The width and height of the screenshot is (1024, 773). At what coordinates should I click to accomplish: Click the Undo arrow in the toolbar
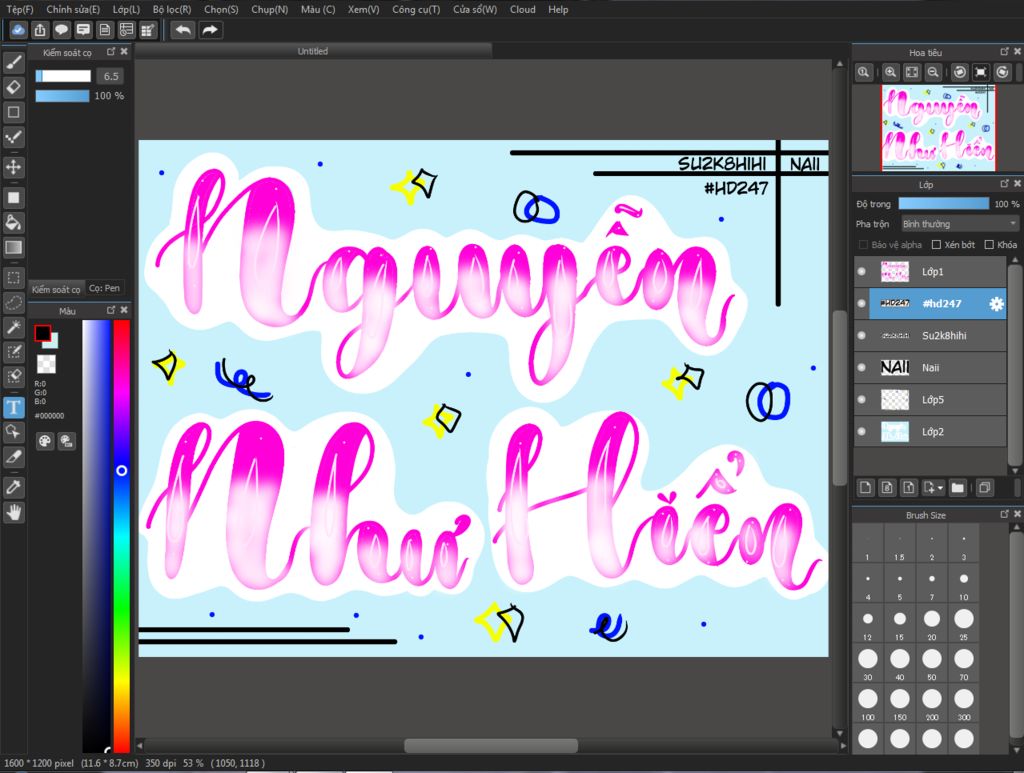(x=184, y=30)
